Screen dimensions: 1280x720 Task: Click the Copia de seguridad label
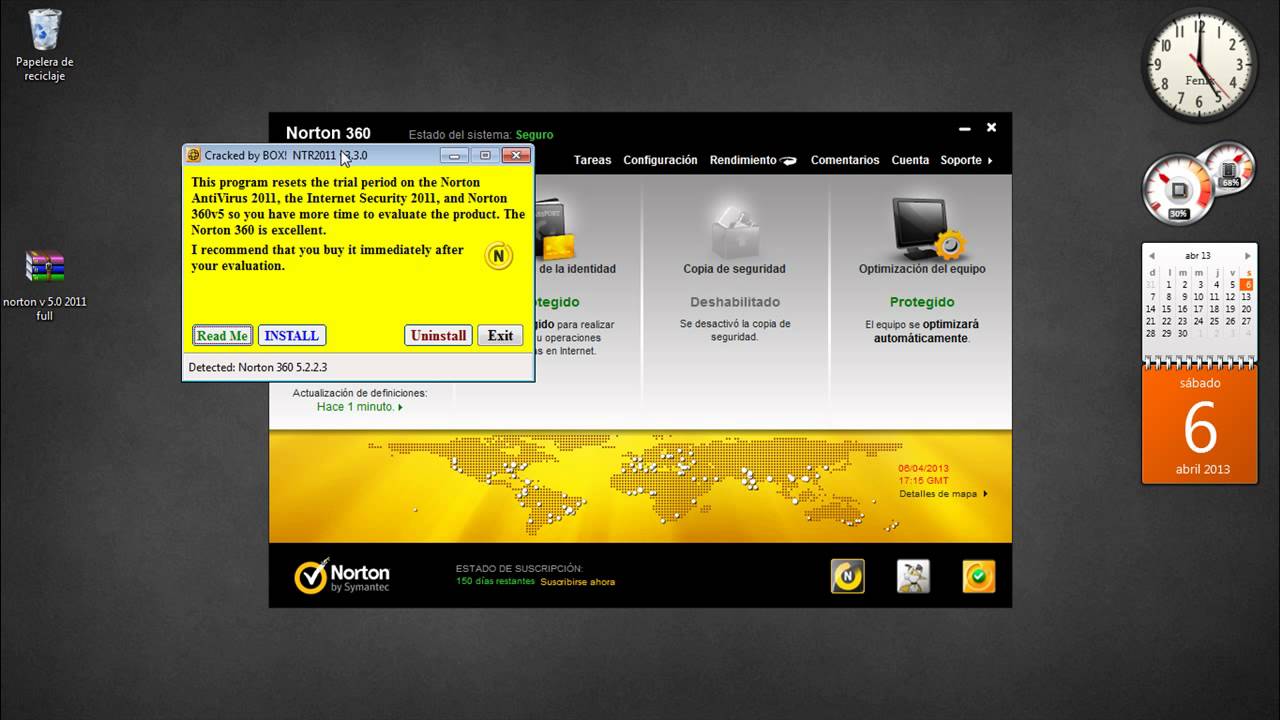point(734,269)
